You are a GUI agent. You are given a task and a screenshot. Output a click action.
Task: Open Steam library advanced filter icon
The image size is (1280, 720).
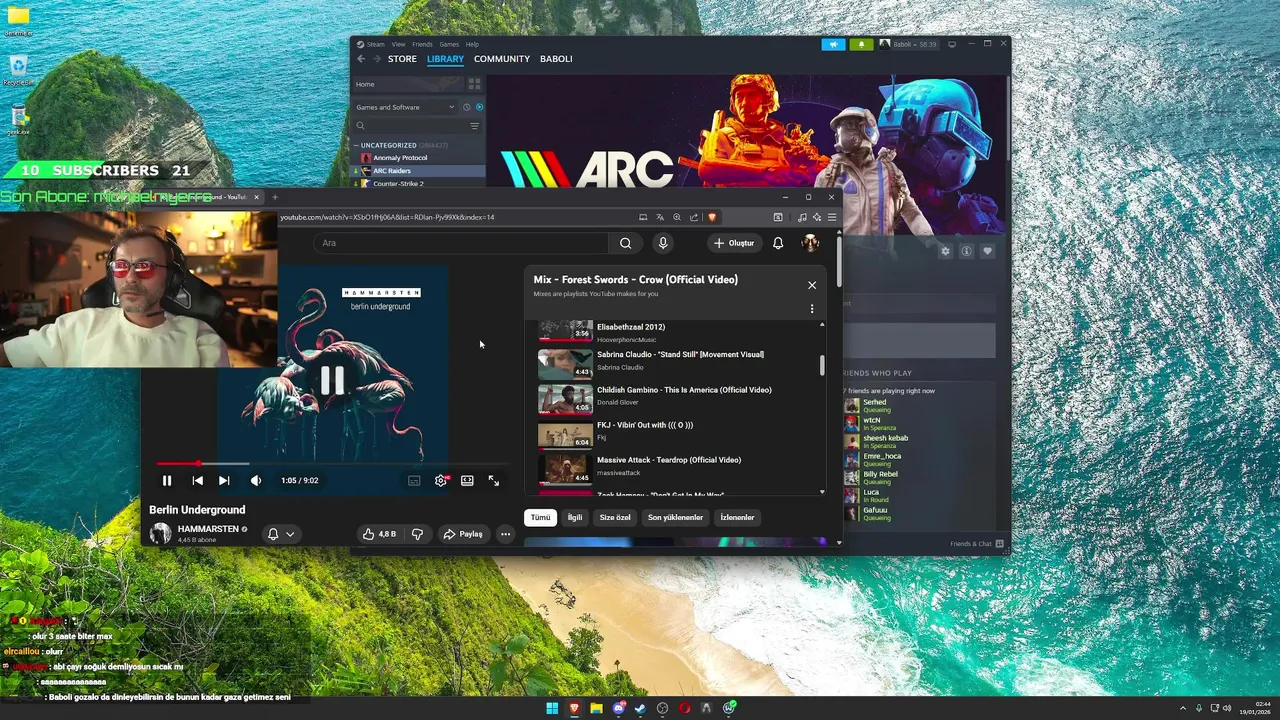tap(474, 126)
